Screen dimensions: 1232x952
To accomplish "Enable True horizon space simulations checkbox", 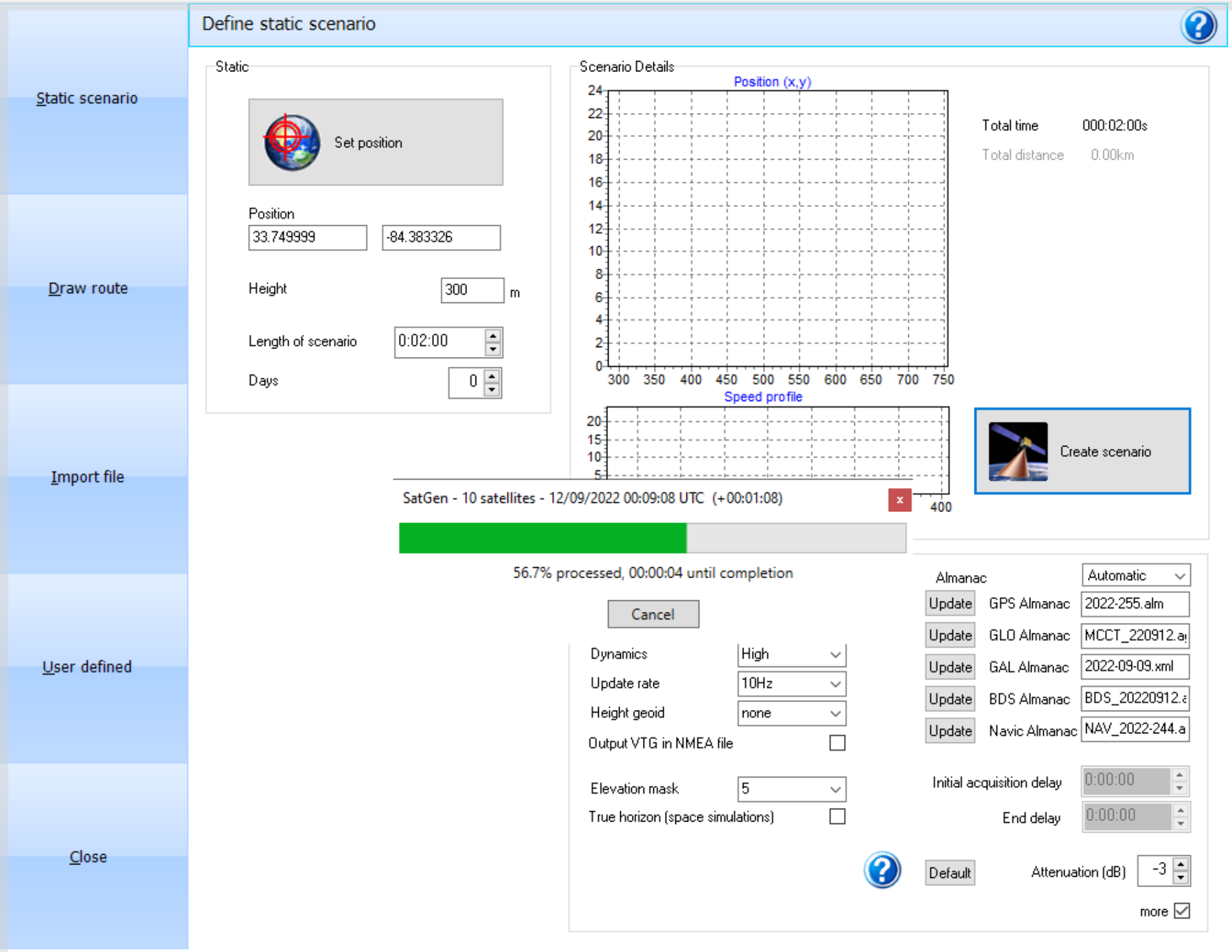I will pyautogui.click(x=838, y=816).
